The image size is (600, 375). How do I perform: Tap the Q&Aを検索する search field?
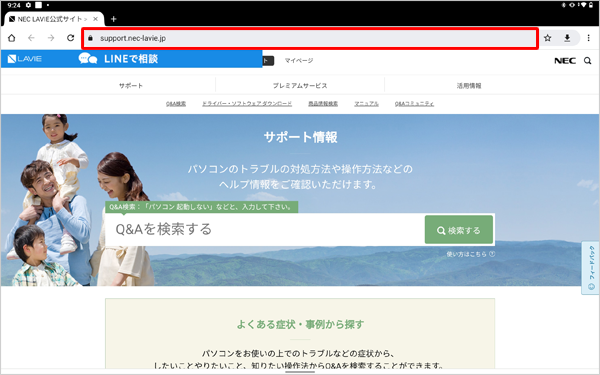pos(265,230)
